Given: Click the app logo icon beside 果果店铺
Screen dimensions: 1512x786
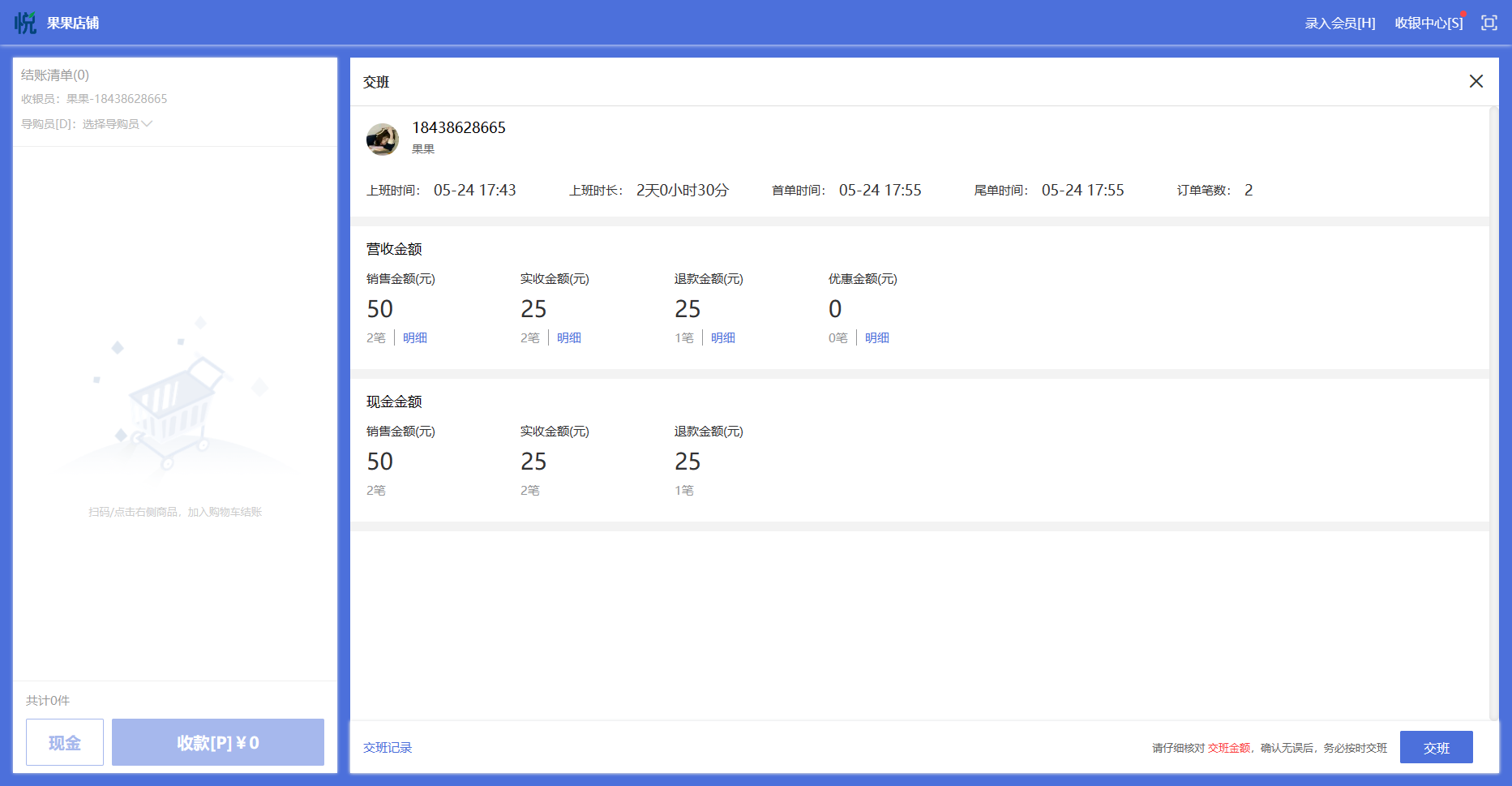Looking at the screenshot, I should pos(25,23).
